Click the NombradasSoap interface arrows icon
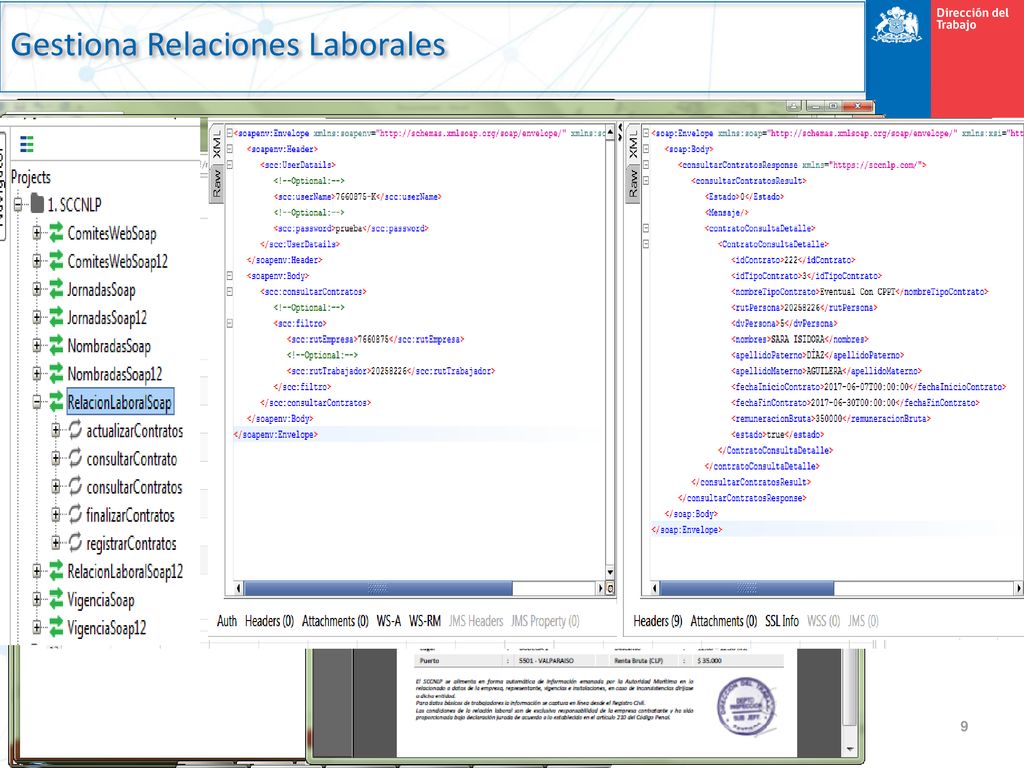This screenshot has height=768, width=1024. [57, 345]
